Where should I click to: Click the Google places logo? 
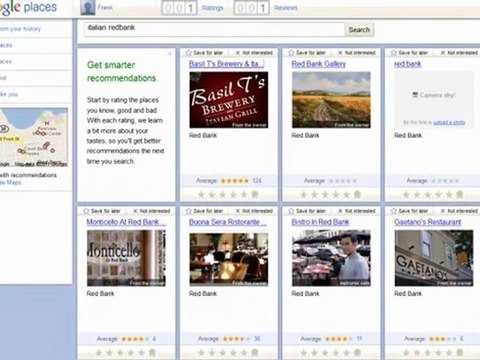tap(28, 7)
